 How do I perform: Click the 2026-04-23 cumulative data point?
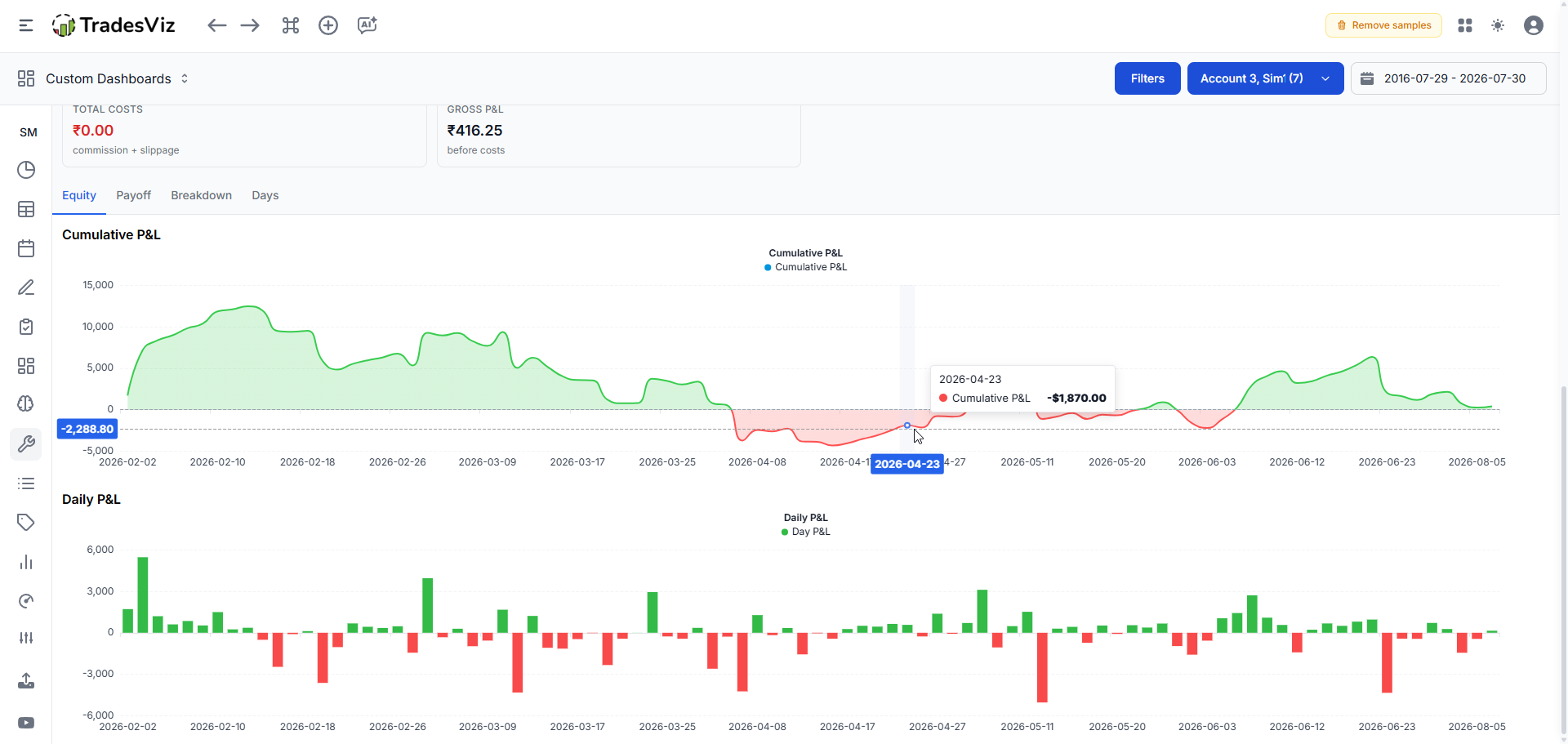click(907, 425)
